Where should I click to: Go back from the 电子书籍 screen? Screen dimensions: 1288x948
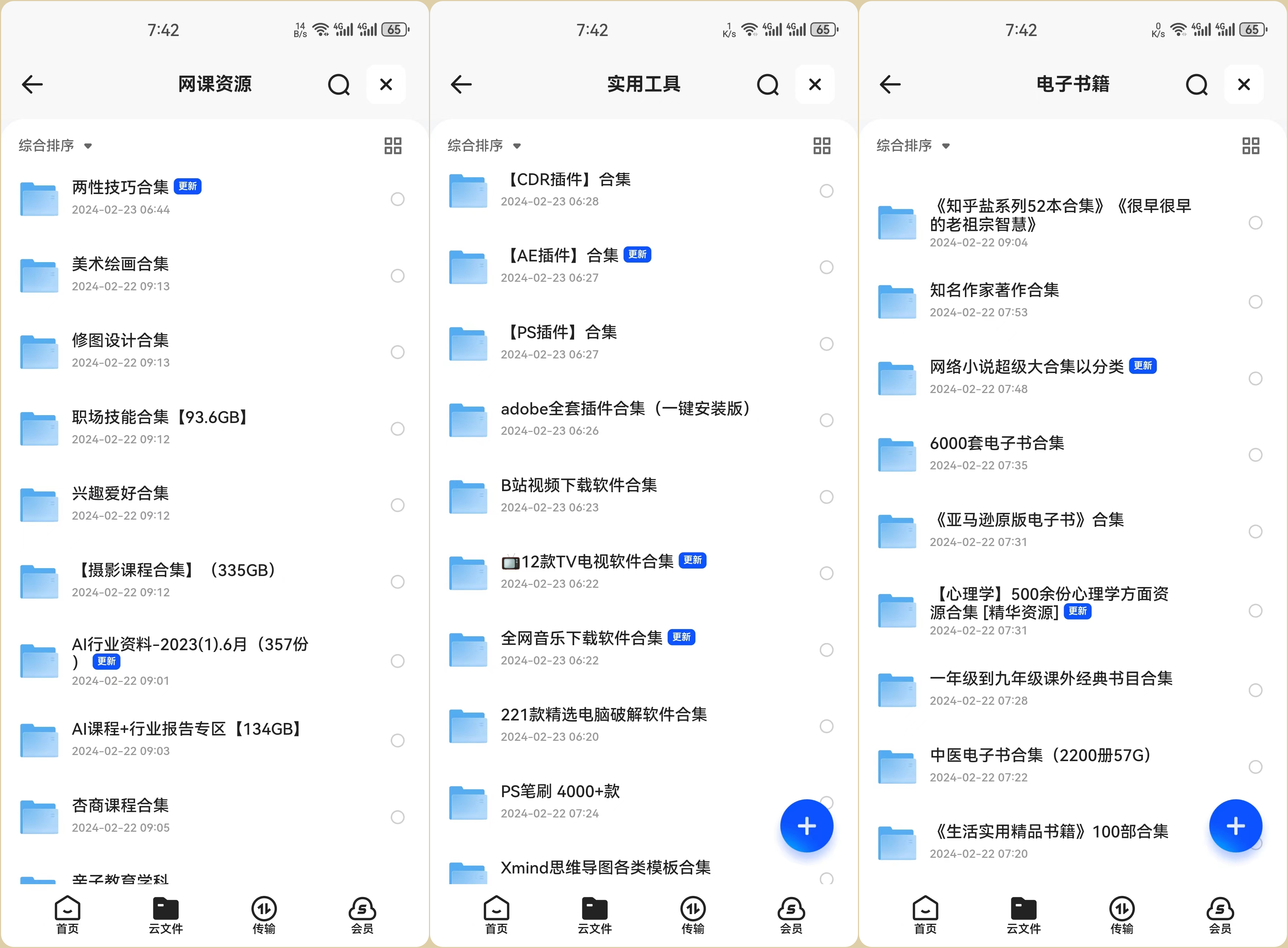pyautogui.click(x=890, y=85)
